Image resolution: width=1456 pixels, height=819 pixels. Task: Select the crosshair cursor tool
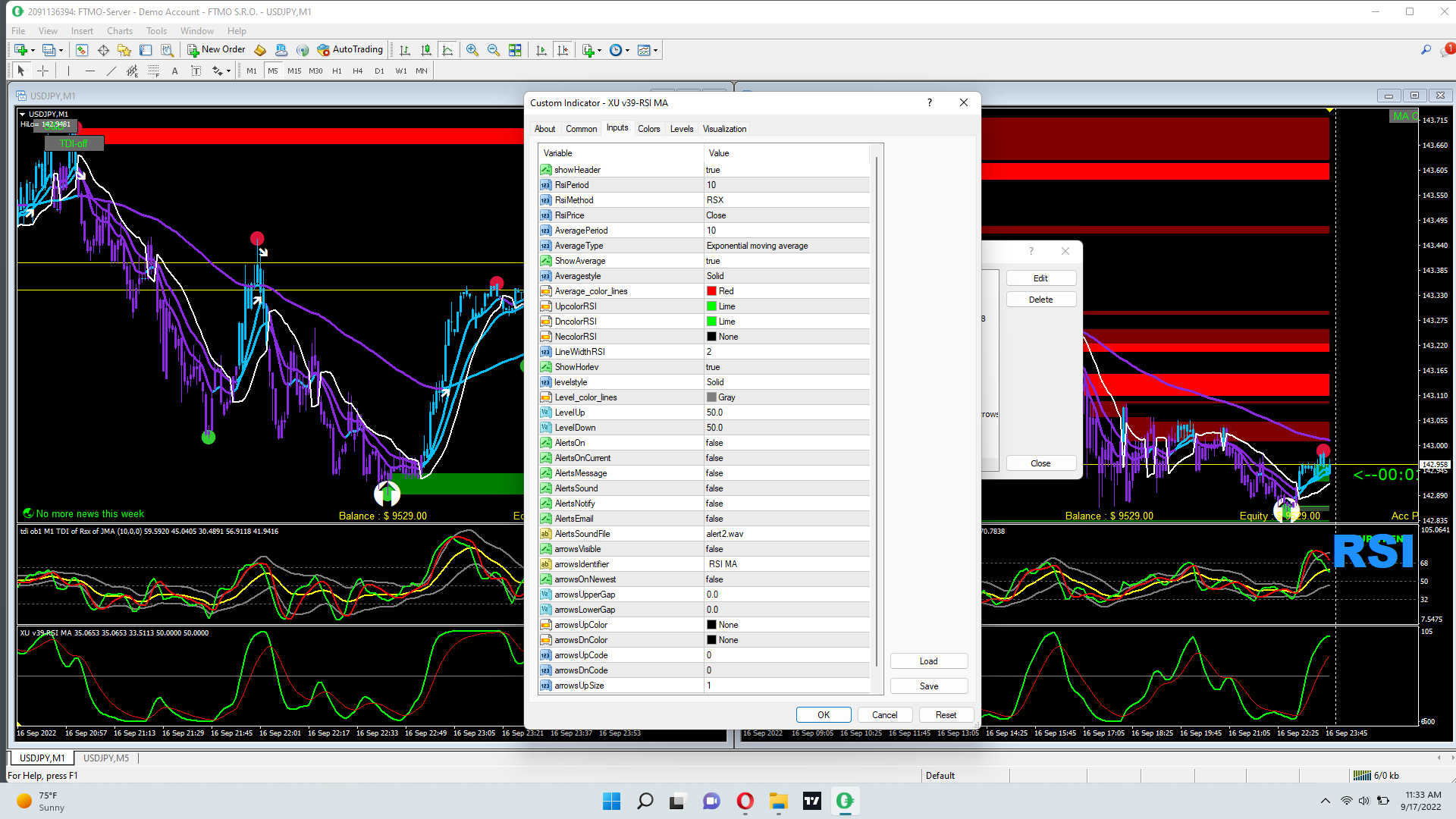43,71
